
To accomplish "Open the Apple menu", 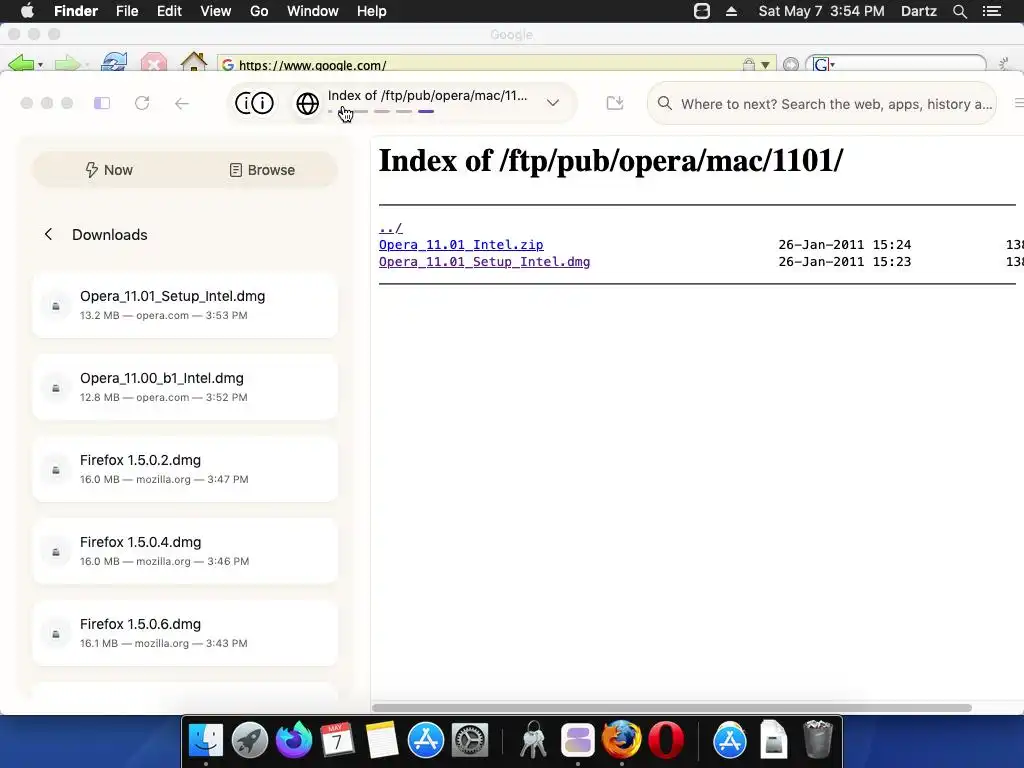I will (x=27, y=11).
